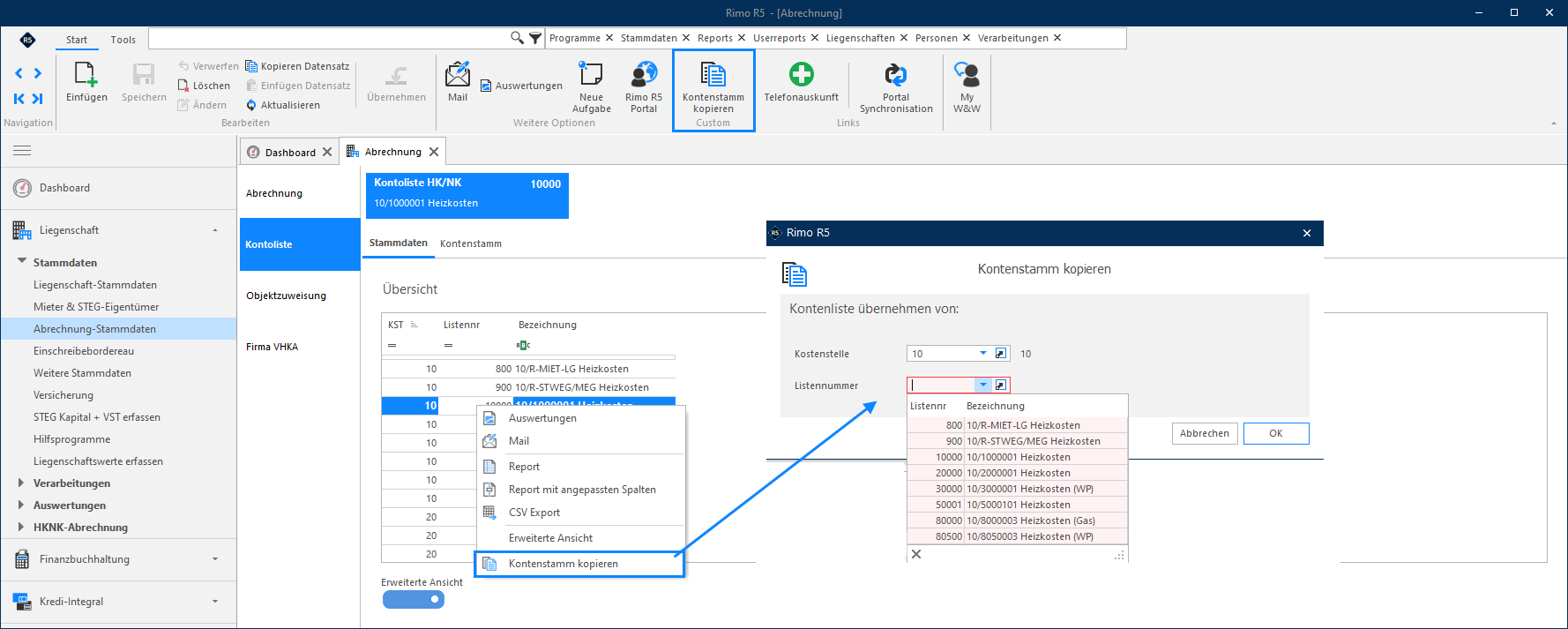Switch to the Tools ribbon tab
This screenshot has width=1568, height=629.
(x=123, y=40)
